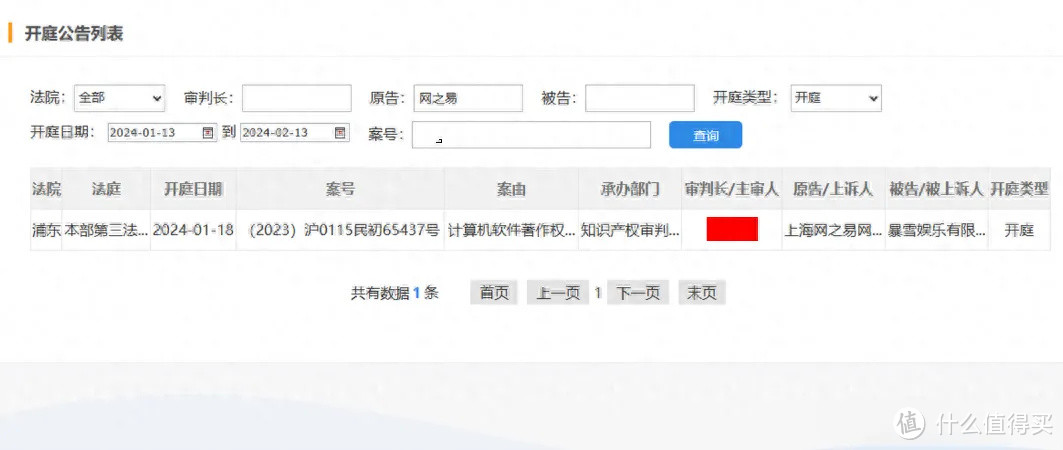Select the 浦东 court cell
The image size is (1063, 450).
(x=46, y=230)
